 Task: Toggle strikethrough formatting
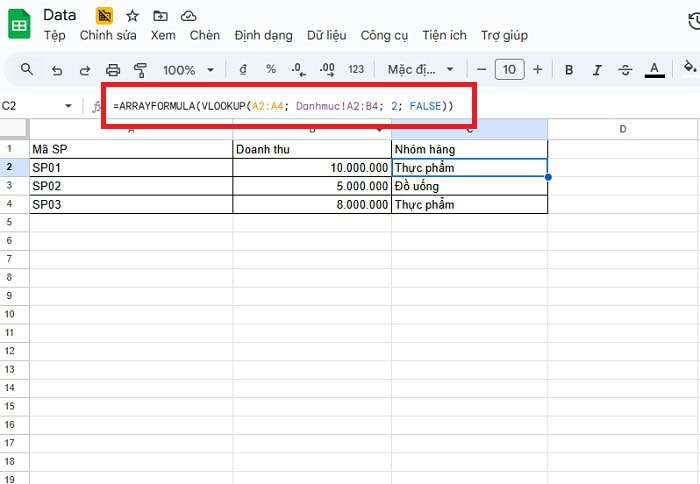(625, 70)
